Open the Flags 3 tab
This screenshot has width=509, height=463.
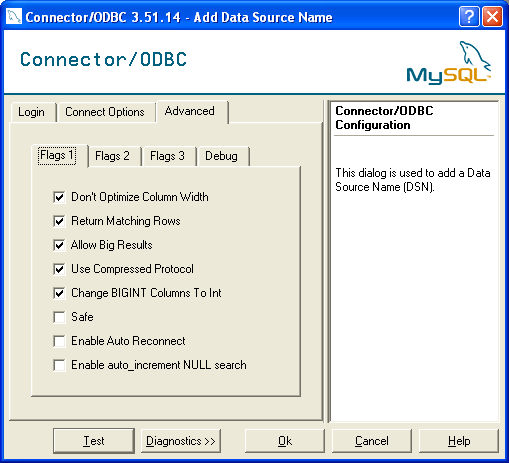167,156
